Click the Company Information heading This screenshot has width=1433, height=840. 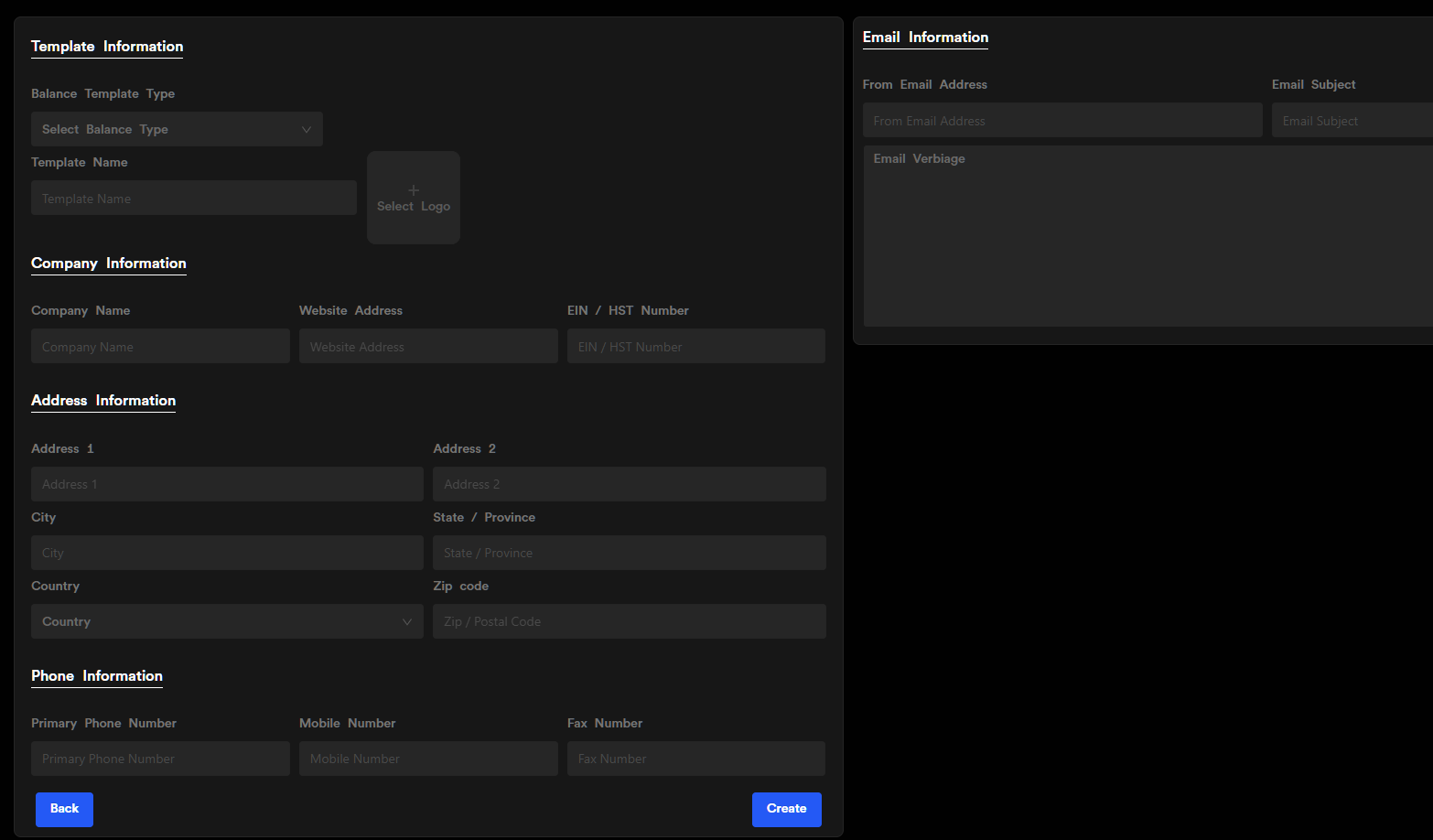[x=109, y=264]
